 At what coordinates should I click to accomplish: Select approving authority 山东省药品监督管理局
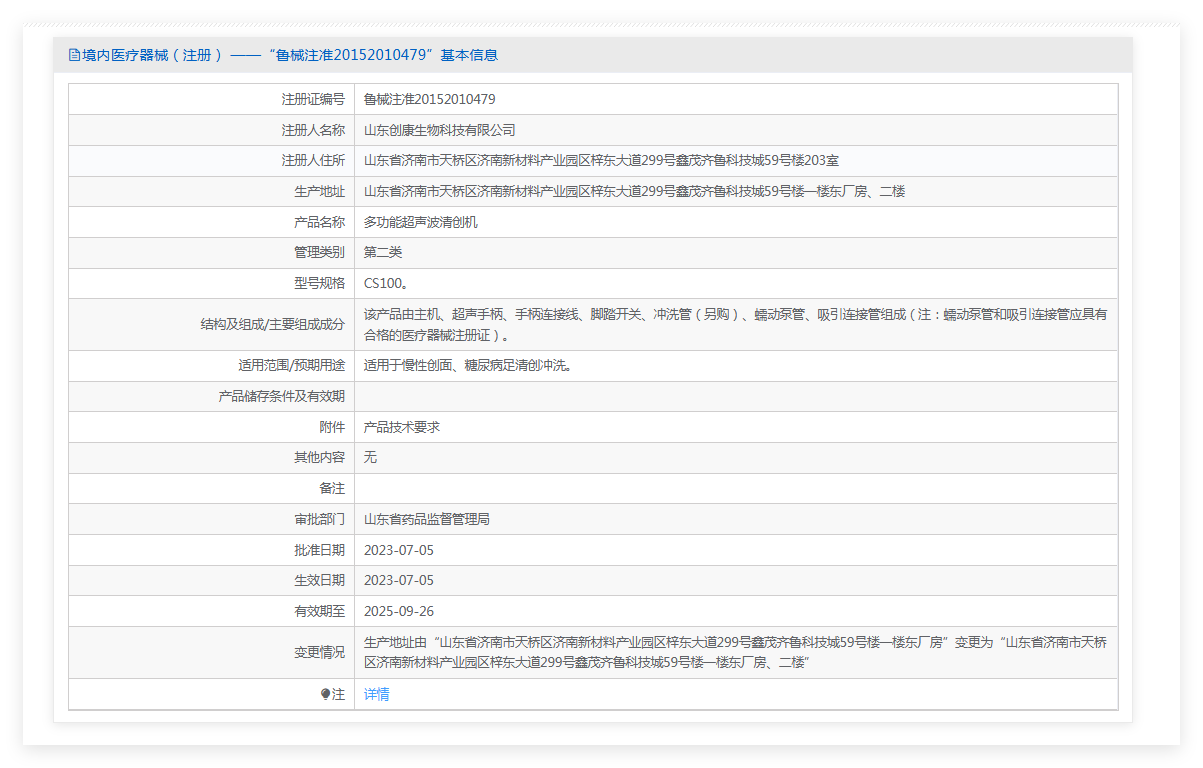coord(427,519)
